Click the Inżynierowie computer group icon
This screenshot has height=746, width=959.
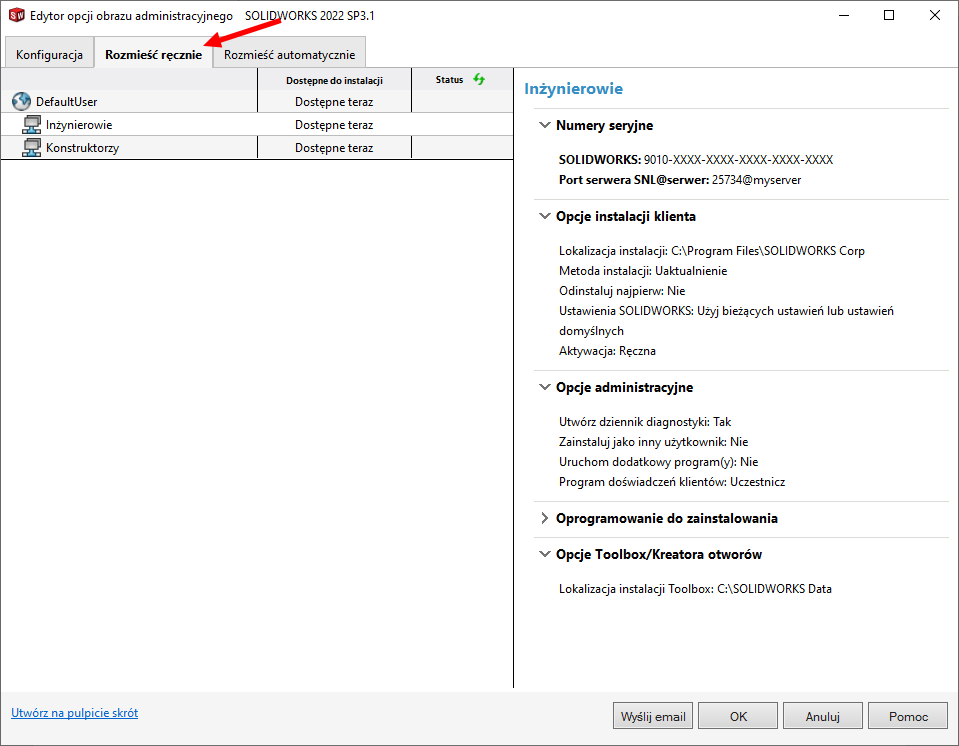pos(32,125)
